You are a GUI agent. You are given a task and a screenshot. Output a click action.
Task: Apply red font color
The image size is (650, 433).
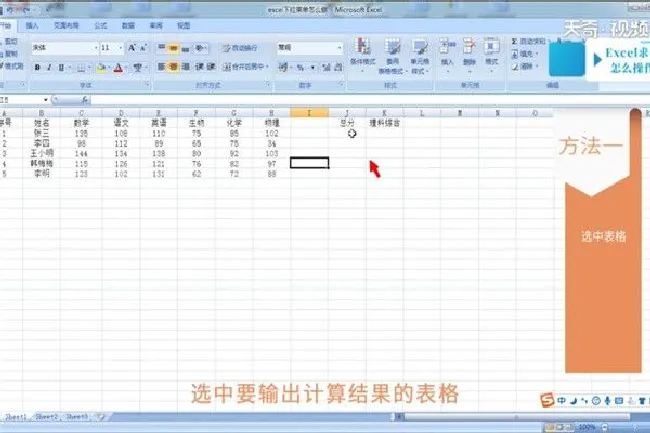[x=118, y=67]
